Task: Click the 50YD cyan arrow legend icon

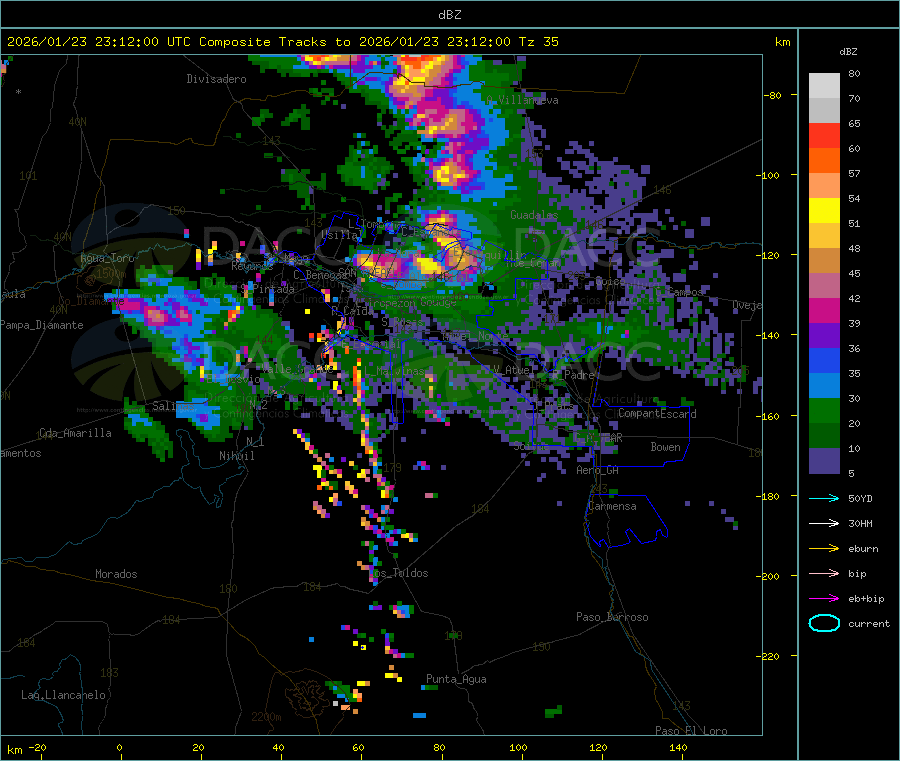Action: 824,498
